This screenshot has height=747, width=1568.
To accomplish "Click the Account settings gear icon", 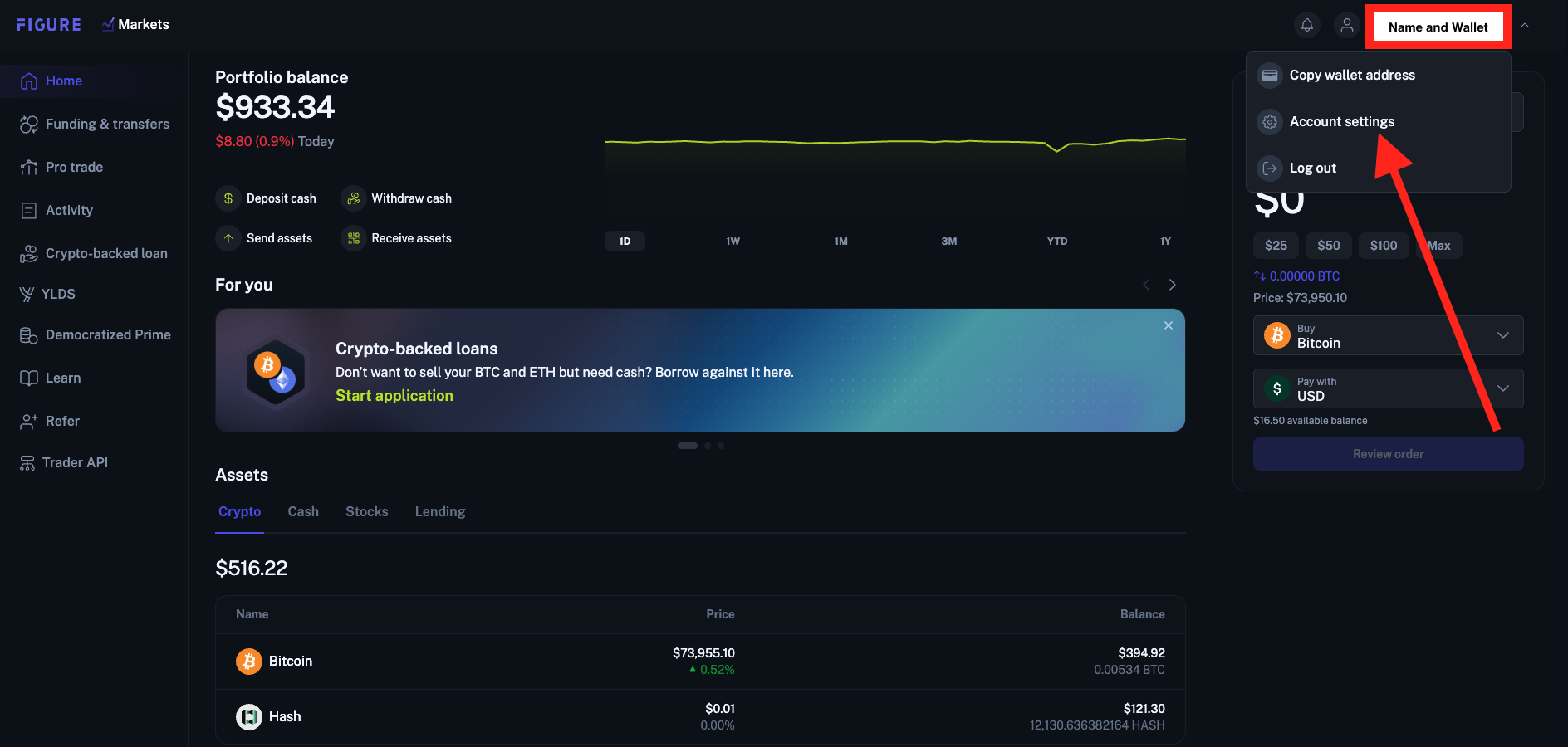I will (x=1270, y=121).
